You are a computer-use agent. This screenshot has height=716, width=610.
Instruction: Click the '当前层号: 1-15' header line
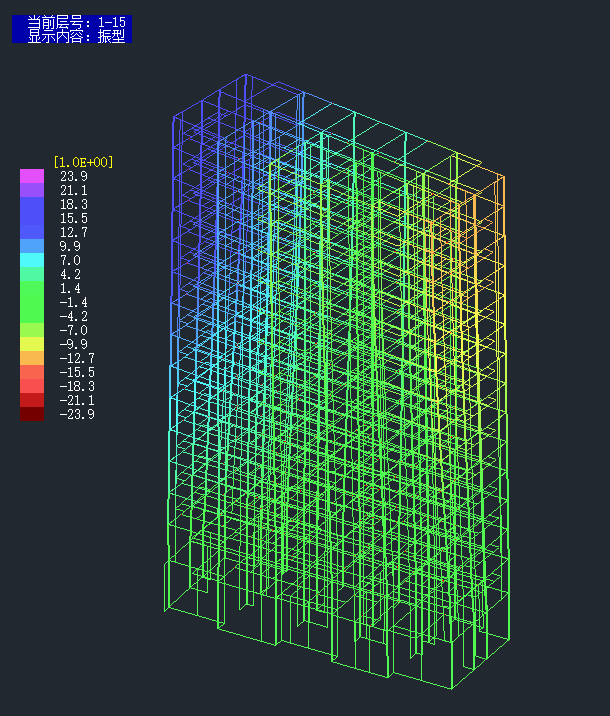76,22
